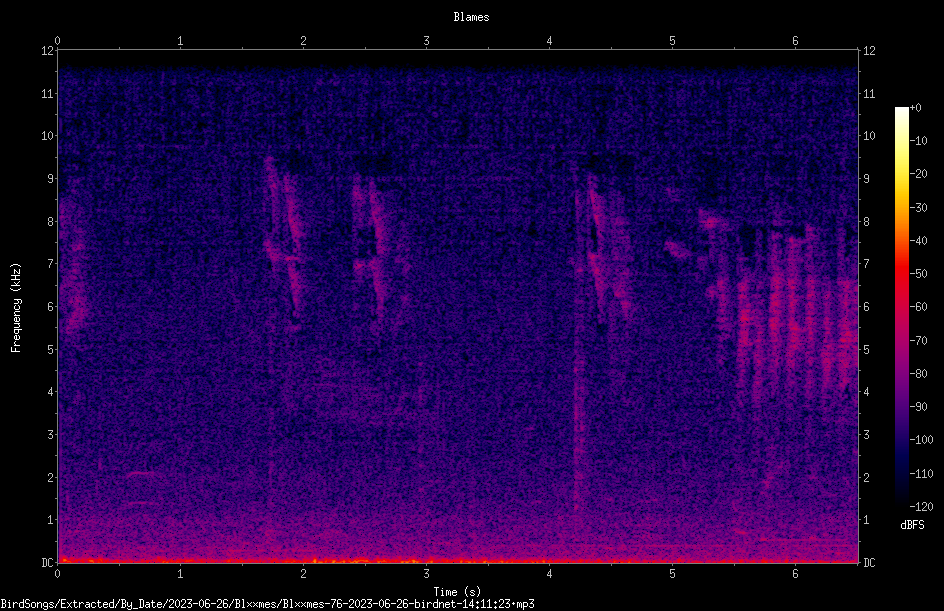Click the "dBFS" colorbar unit label

(x=912, y=525)
